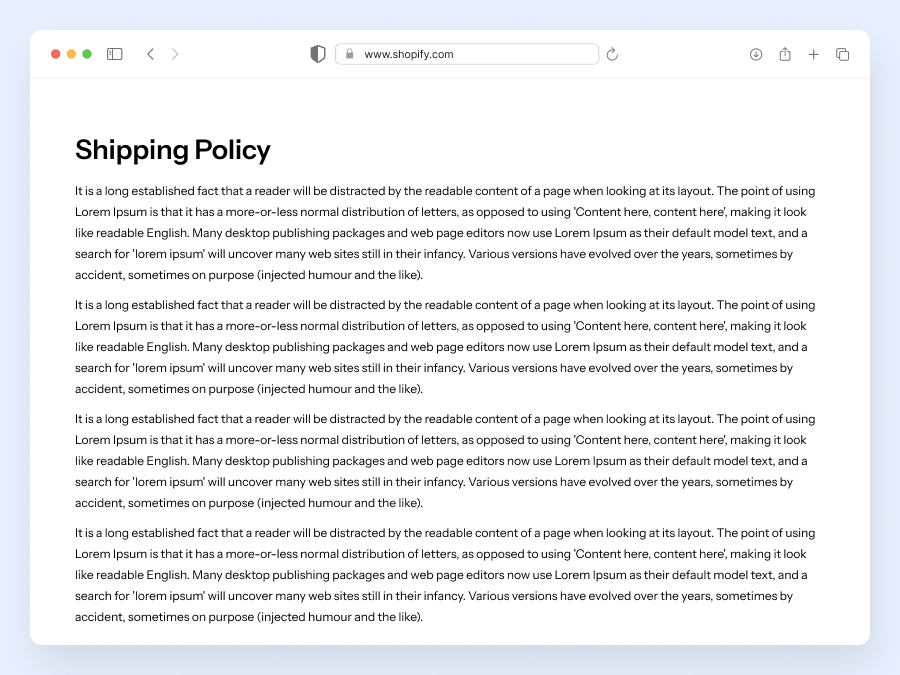Open Tab Overview with the stacked-squares icon
This screenshot has height=675, width=900.
[x=843, y=54]
